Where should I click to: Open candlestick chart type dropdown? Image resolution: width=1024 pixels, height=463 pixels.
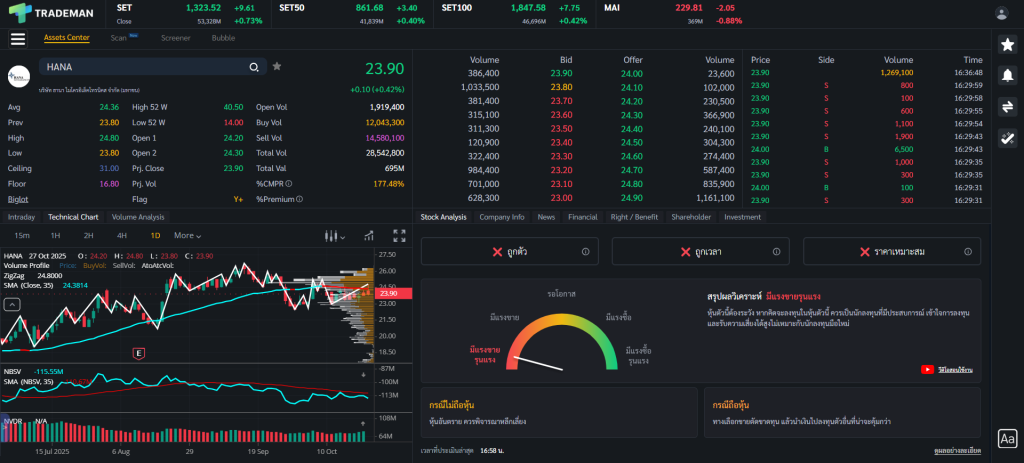334,236
